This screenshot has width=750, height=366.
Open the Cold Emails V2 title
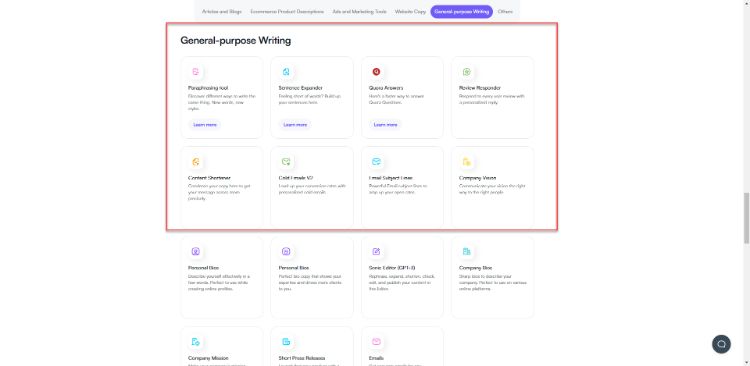coord(296,178)
